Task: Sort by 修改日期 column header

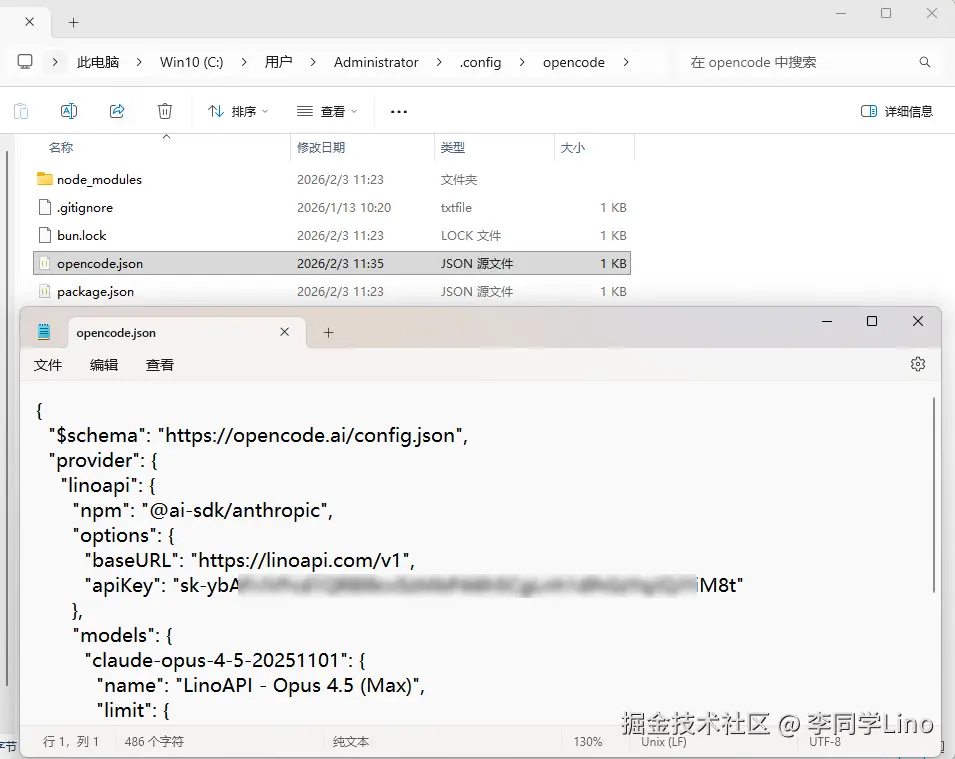Action: point(321,147)
